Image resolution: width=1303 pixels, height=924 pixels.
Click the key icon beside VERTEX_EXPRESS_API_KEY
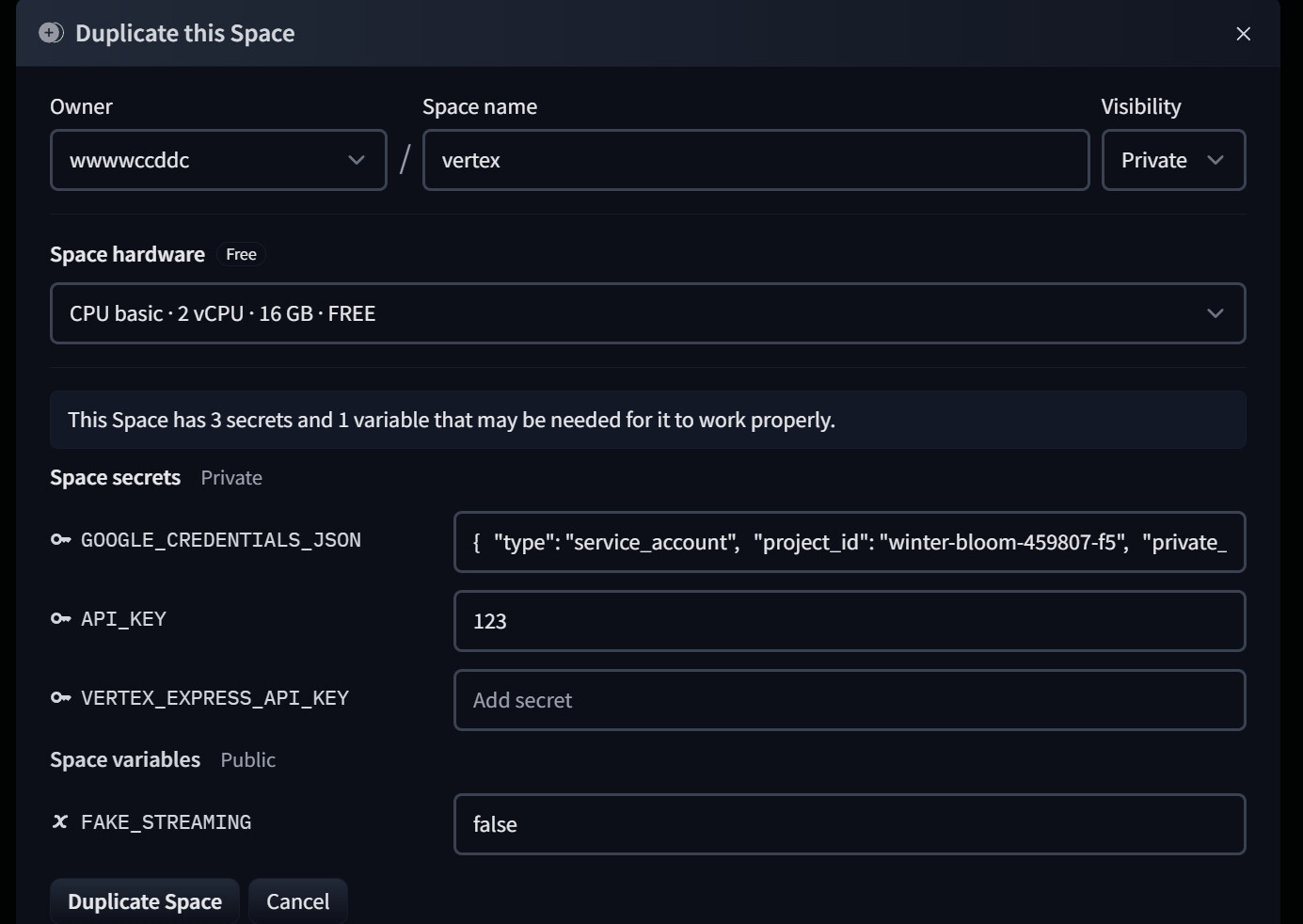pyautogui.click(x=60, y=698)
